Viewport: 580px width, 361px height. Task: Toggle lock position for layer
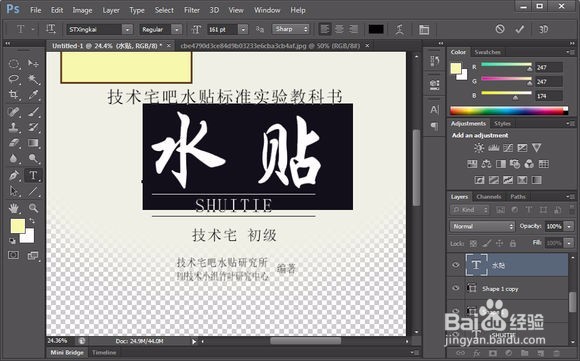pos(499,243)
